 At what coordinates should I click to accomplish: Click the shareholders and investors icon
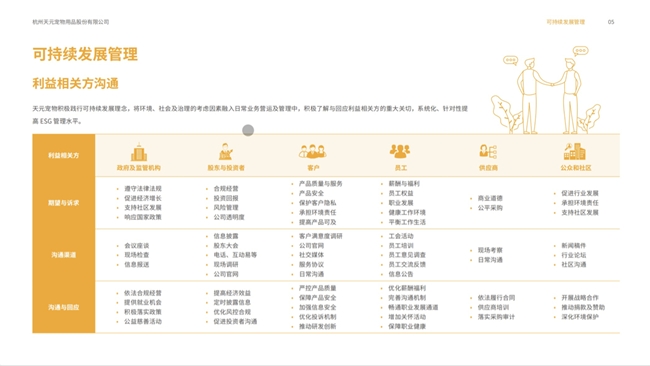(x=226, y=152)
